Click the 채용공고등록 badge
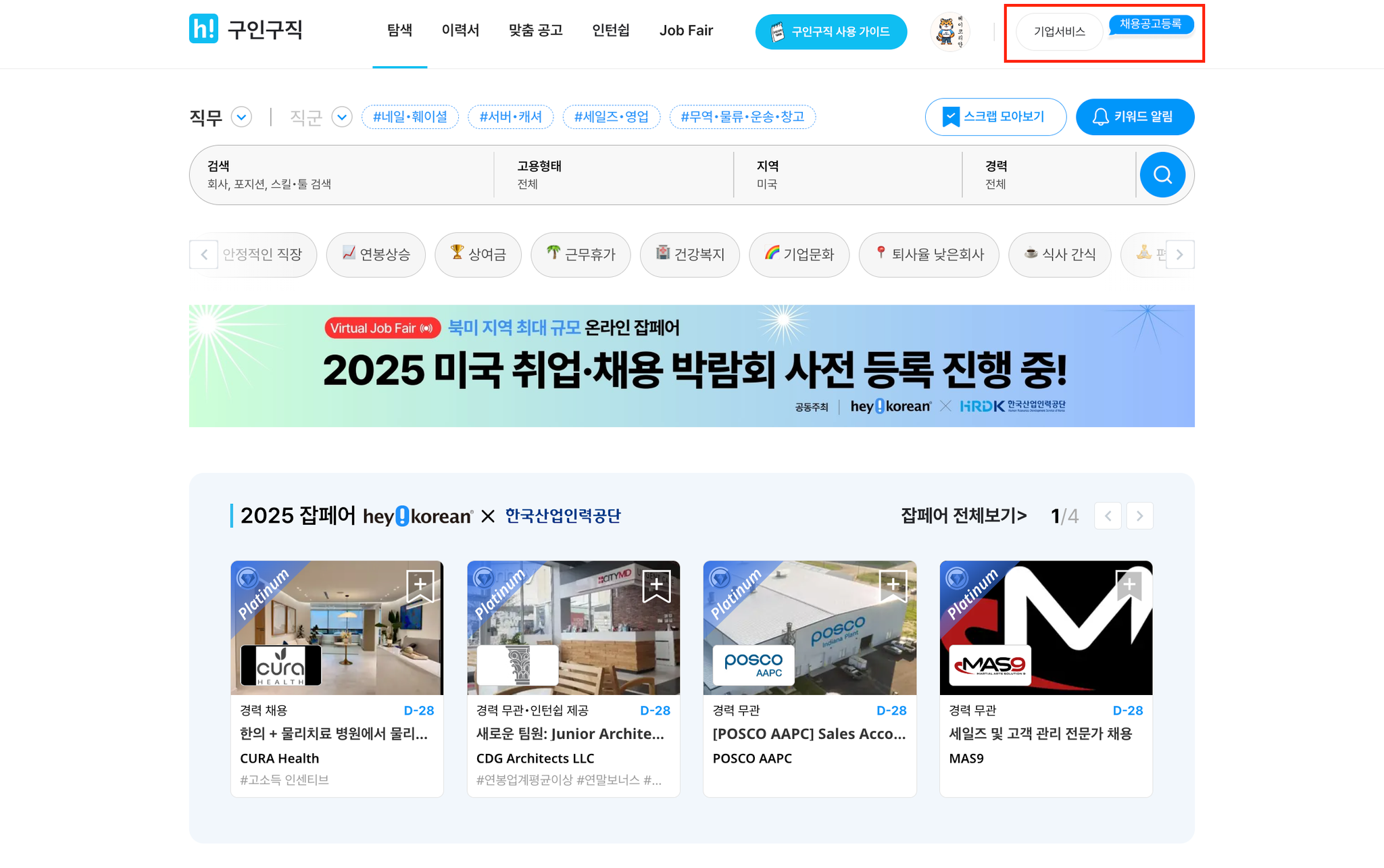 pos(1151,24)
